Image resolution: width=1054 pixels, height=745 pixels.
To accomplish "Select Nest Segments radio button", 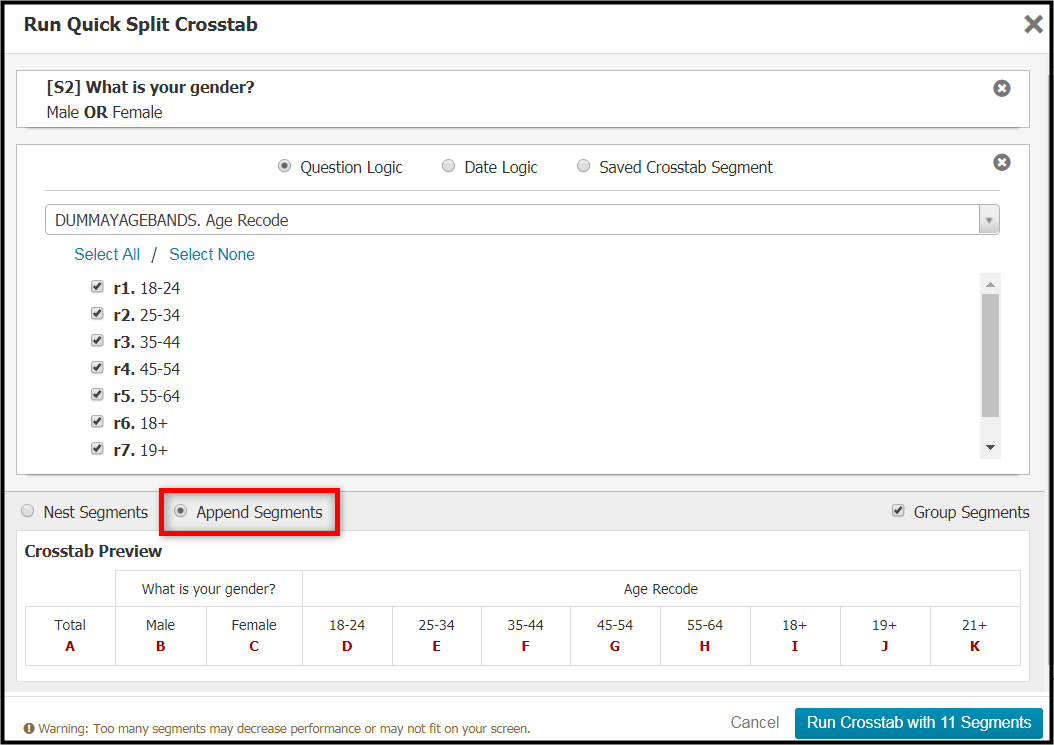I will (x=28, y=511).
